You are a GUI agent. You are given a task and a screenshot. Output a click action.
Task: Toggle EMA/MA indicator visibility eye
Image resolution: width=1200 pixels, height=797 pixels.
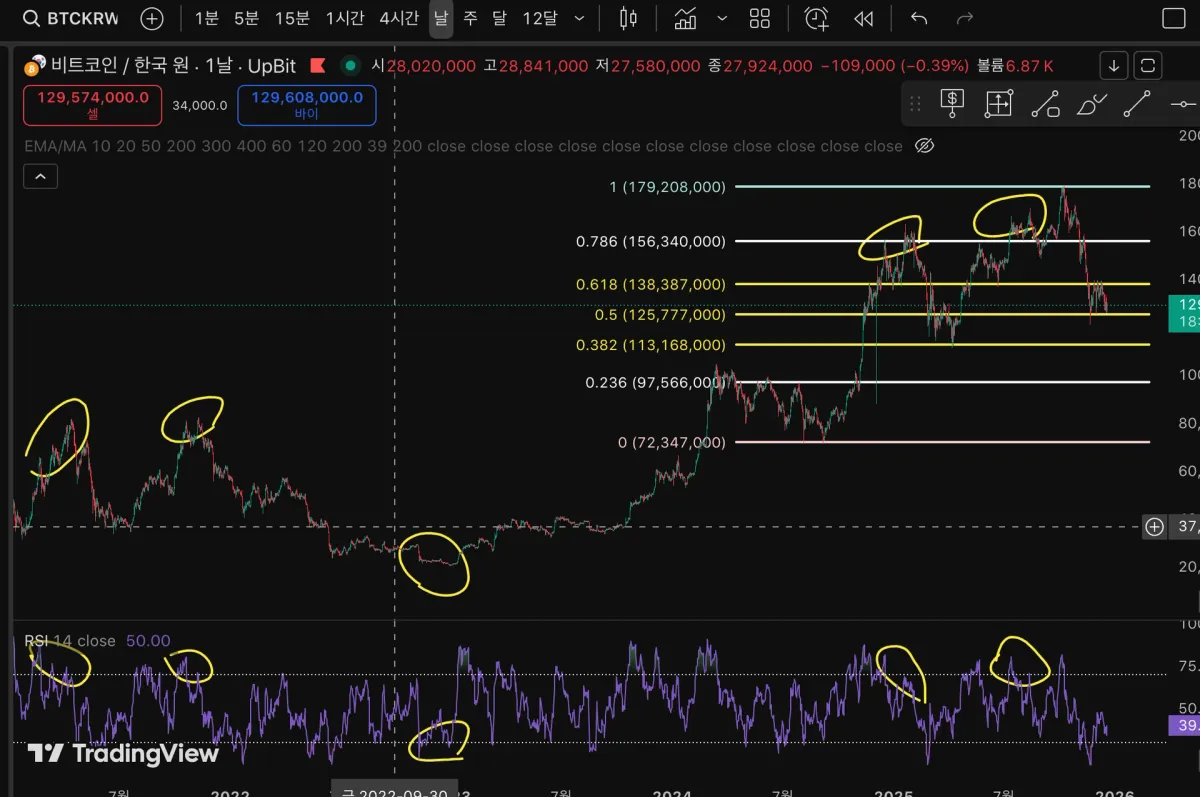925,146
